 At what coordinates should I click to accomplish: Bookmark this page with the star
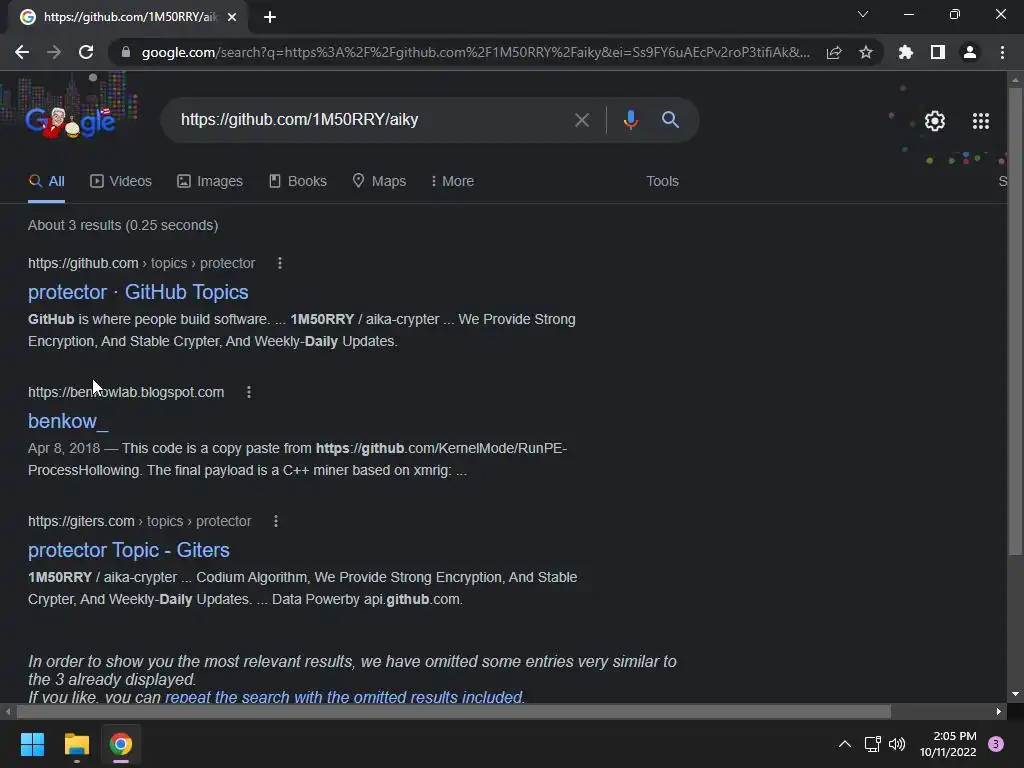coord(866,52)
